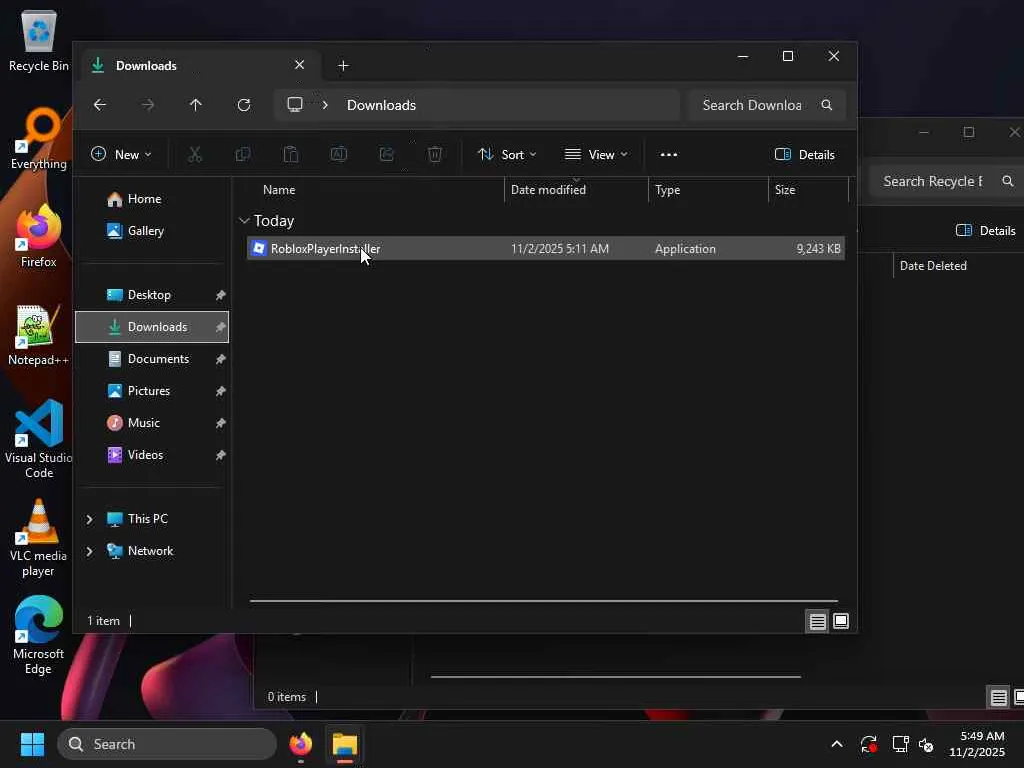Go up one folder level
The width and height of the screenshot is (1024, 768).
point(196,105)
